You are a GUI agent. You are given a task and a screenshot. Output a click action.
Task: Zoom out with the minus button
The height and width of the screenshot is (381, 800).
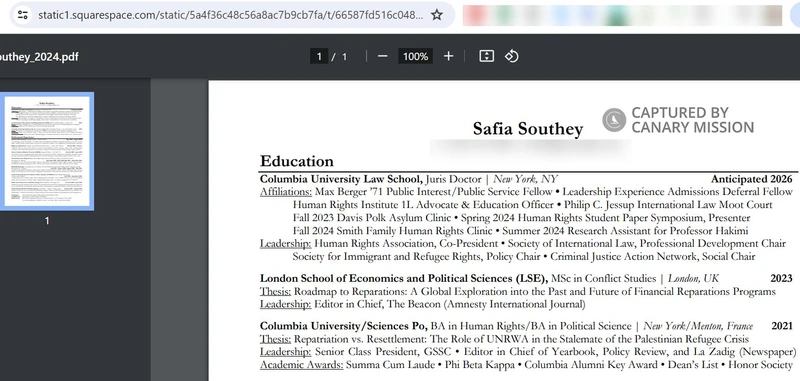click(x=383, y=56)
